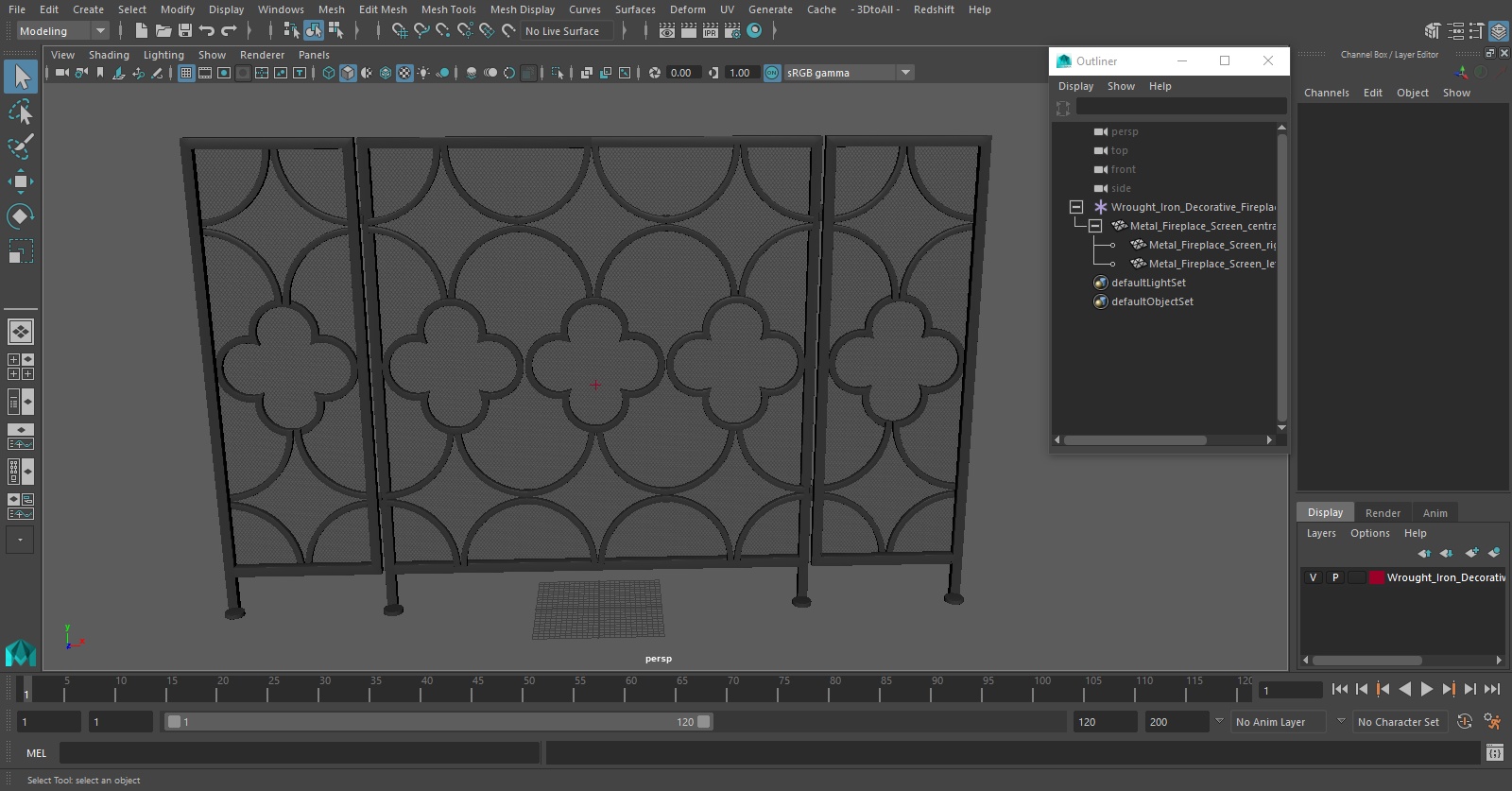Click Outliner horizontal scrollbar

[x=1135, y=439]
